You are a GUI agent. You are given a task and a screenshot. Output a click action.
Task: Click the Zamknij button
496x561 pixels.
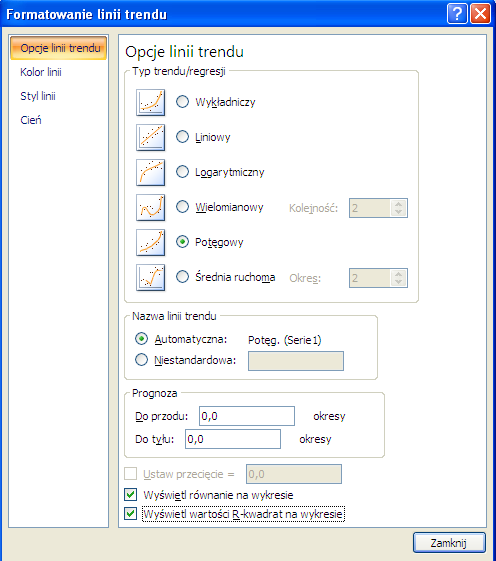(449, 543)
